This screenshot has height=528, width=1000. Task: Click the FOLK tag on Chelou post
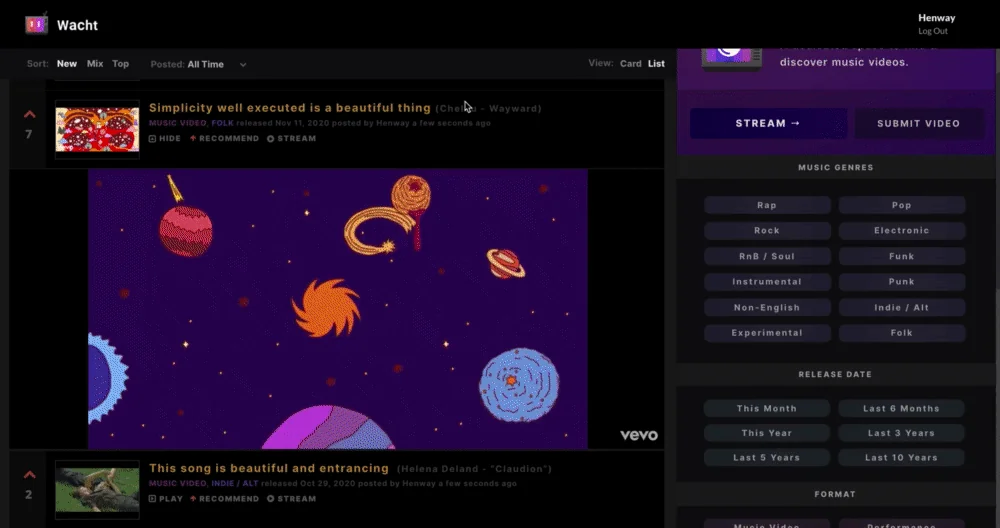point(223,123)
